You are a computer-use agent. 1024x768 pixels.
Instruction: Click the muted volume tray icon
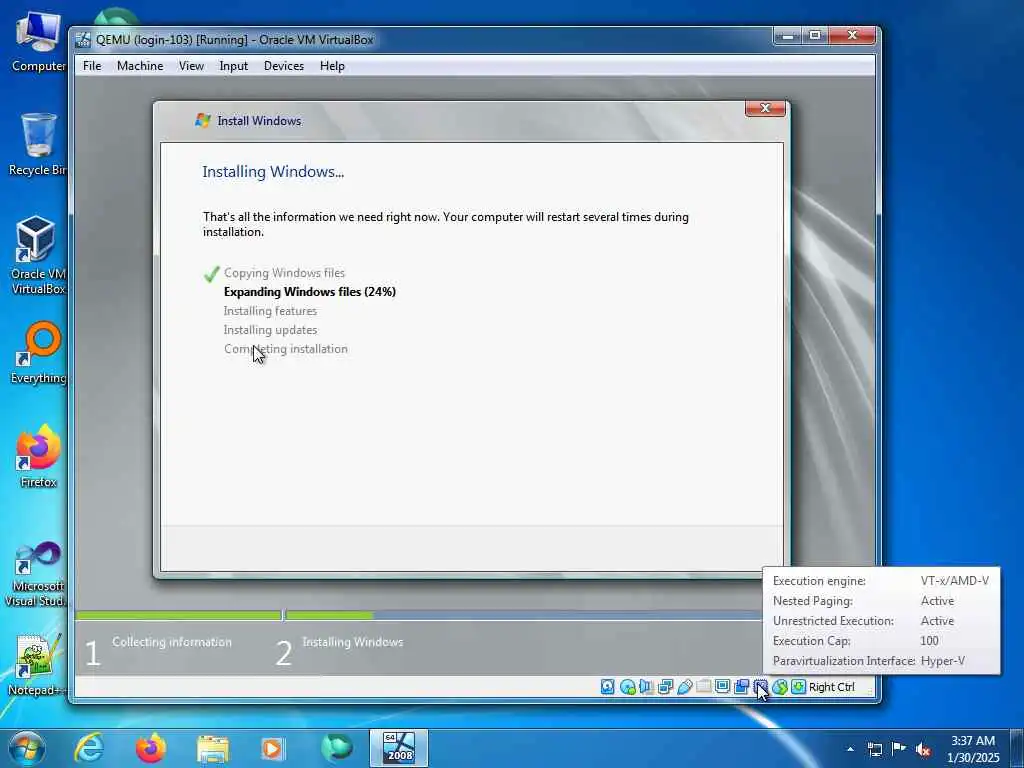(x=923, y=750)
